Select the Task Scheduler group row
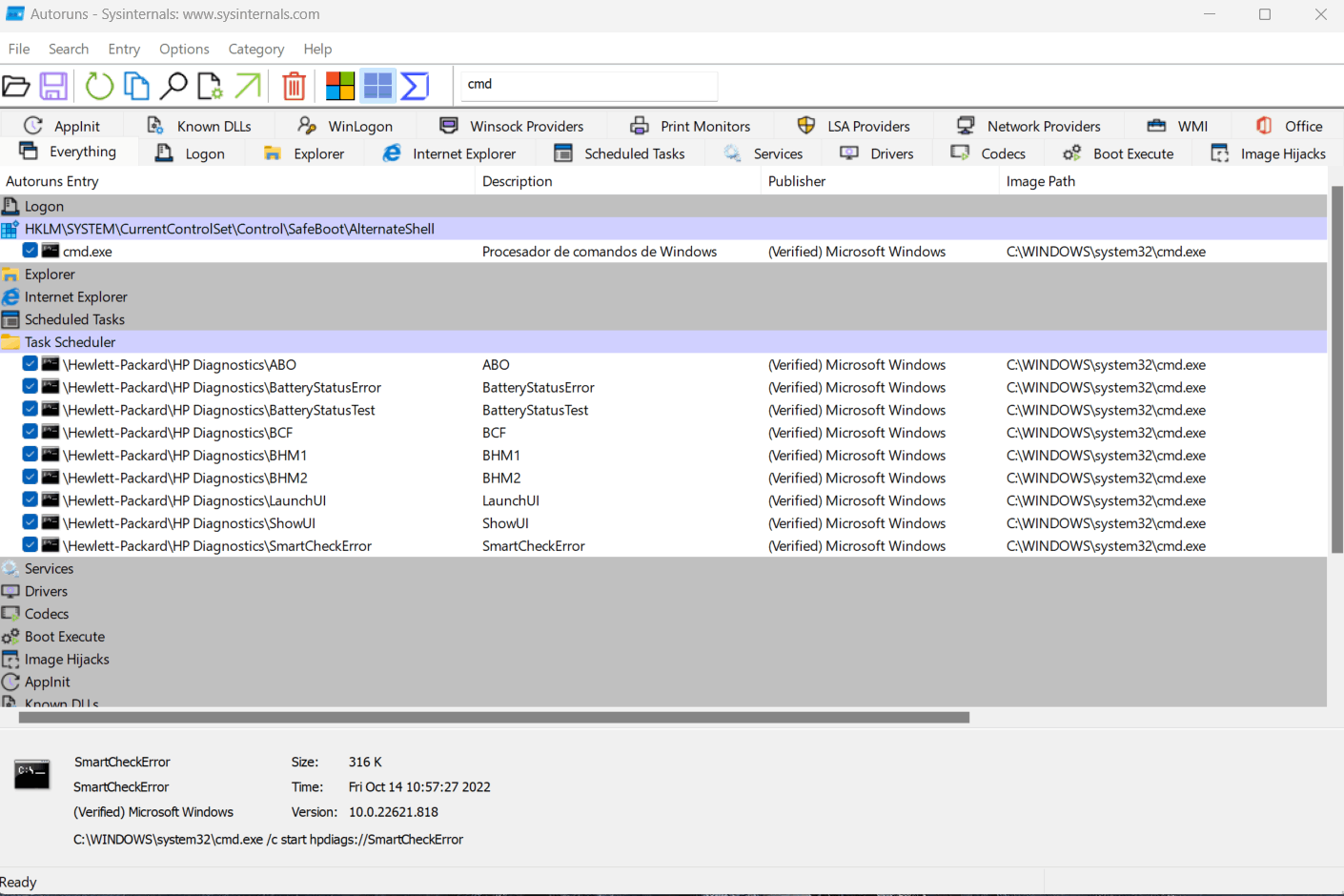Screen dimensions: 1344x896 pos(663,342)
